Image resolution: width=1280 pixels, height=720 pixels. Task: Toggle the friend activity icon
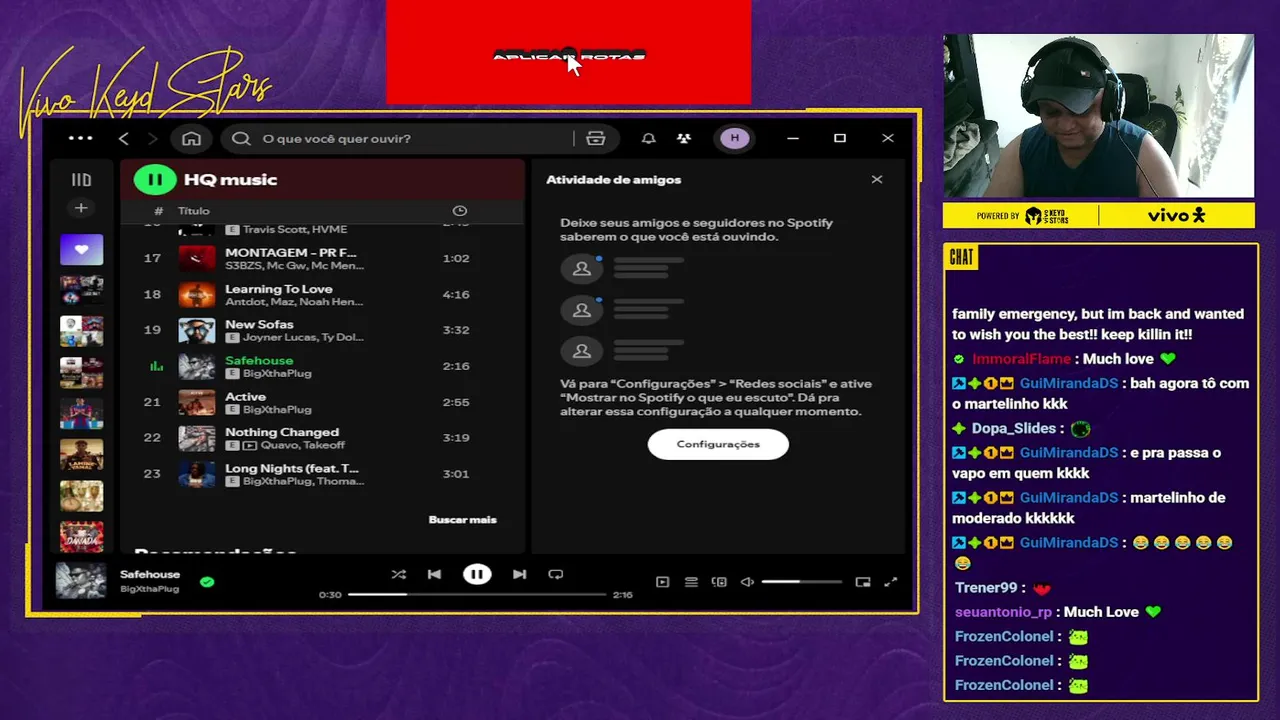click(x=684, y=138)
